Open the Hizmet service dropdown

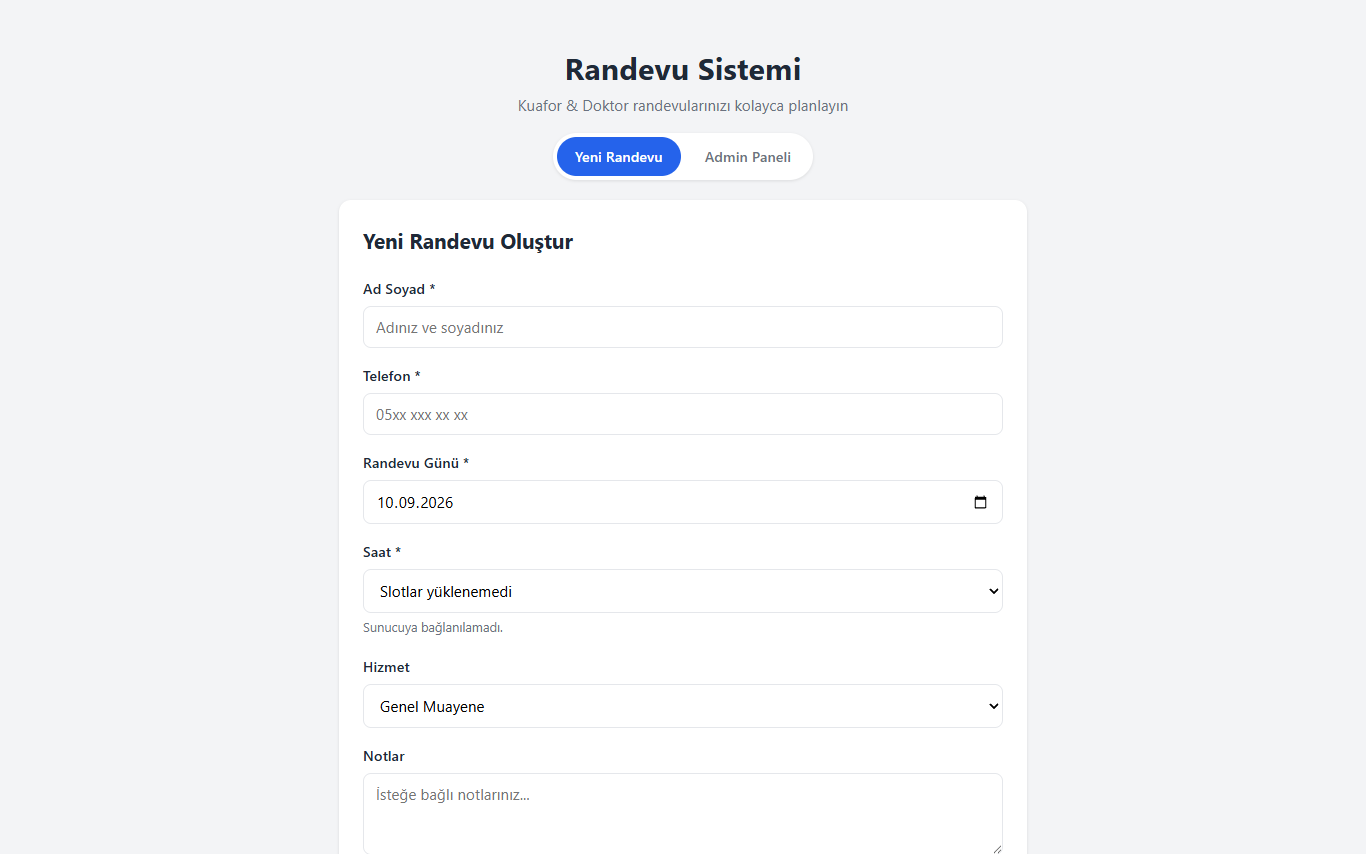(x=683, y=706)
